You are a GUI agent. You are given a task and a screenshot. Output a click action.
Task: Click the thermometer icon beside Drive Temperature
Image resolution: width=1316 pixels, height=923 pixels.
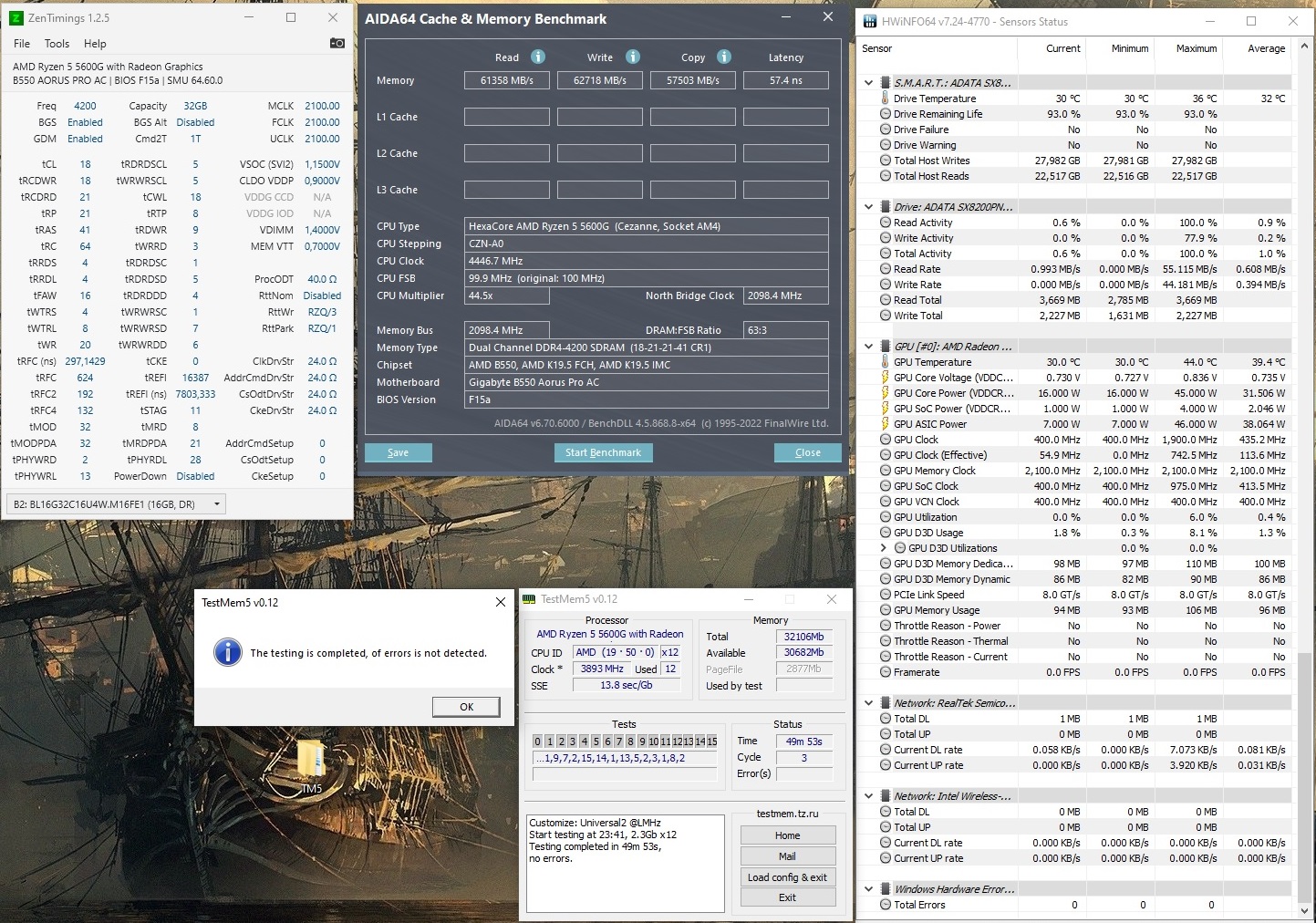pyautogui.click(x=885, y=99)
